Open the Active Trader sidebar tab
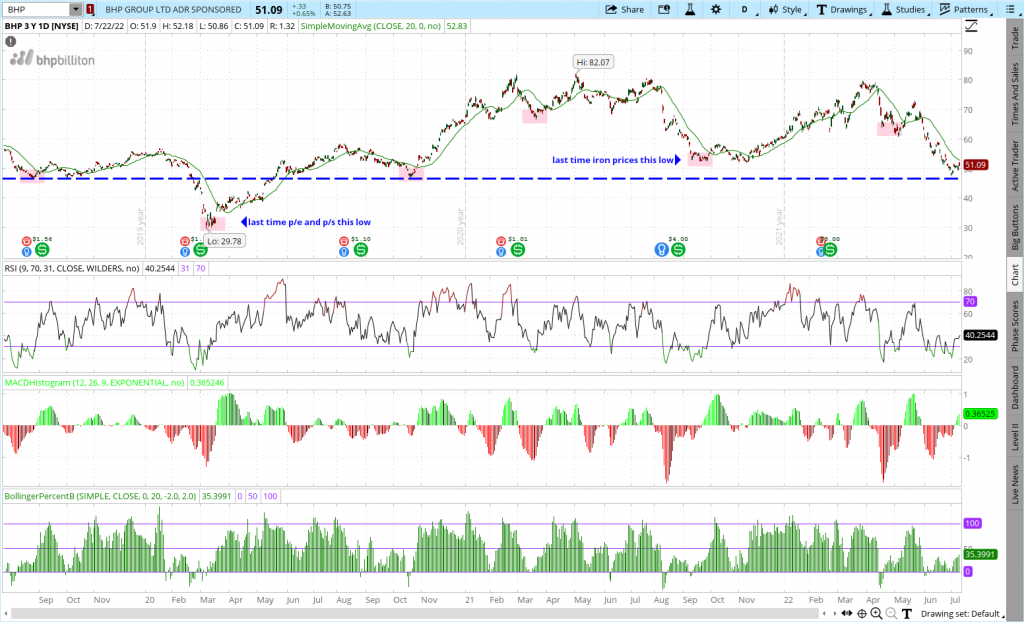1024x622 pixels. click(1015, 165)
